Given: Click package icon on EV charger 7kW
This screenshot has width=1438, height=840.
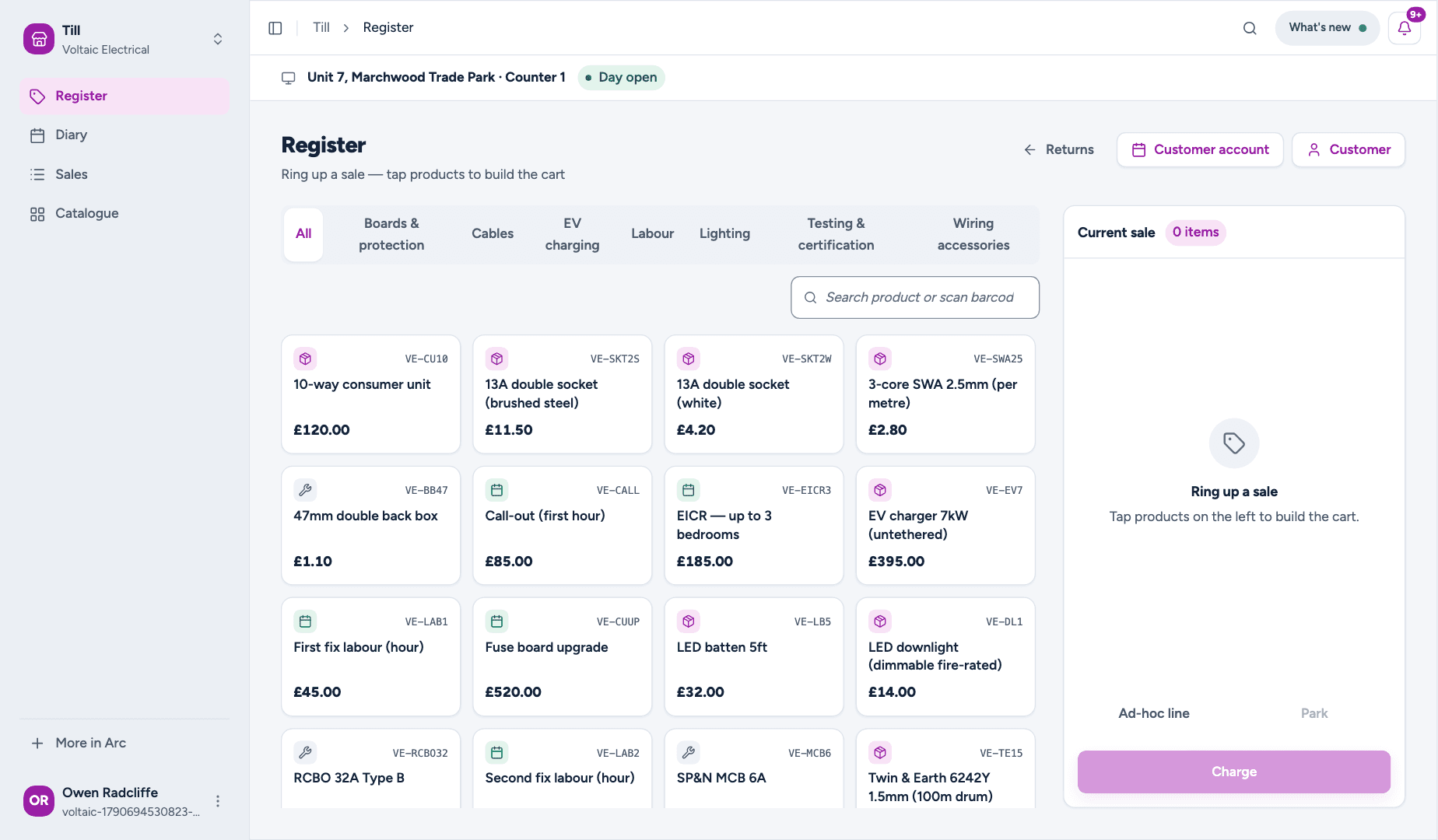Looking at the screenshot, I should point(880,490).
